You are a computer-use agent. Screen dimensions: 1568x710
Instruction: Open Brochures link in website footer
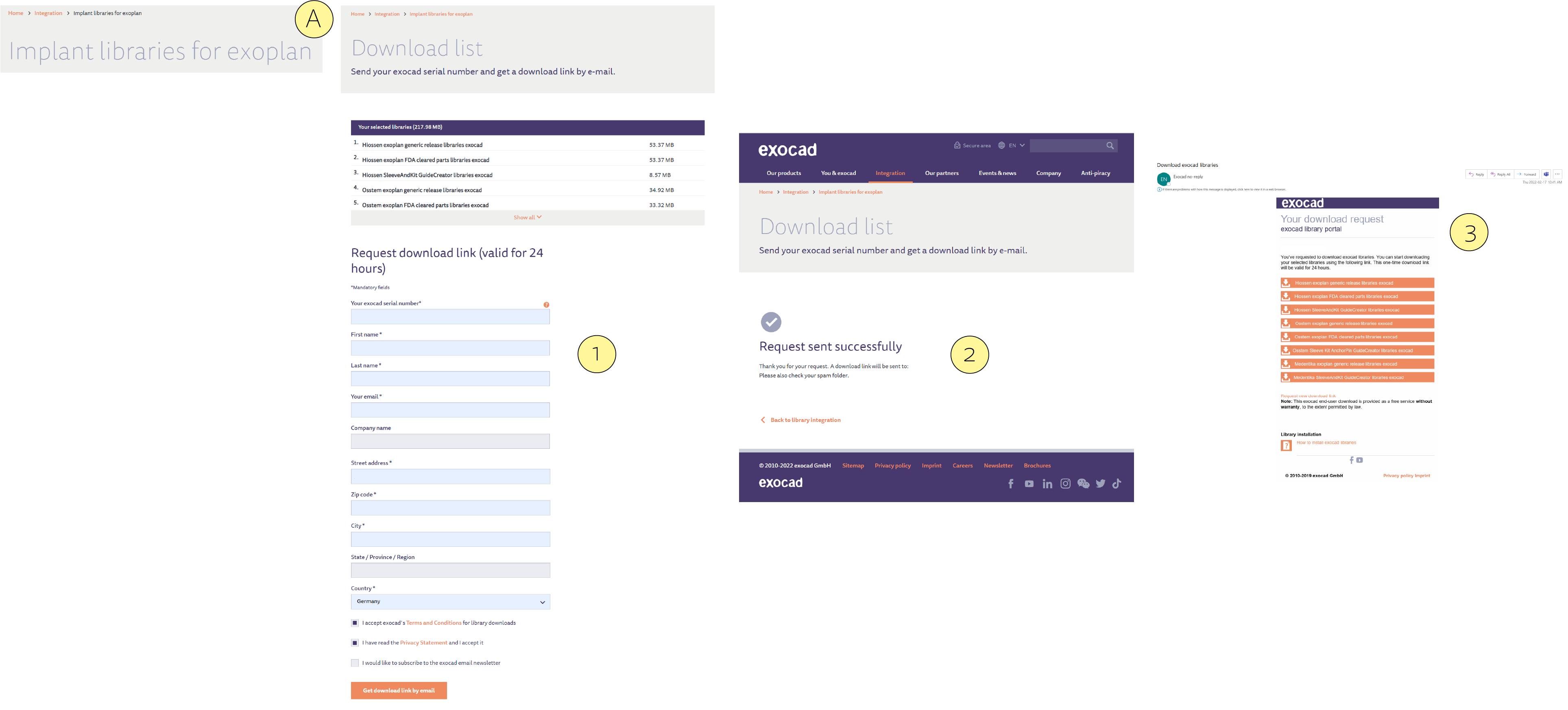coord(1037,466)
